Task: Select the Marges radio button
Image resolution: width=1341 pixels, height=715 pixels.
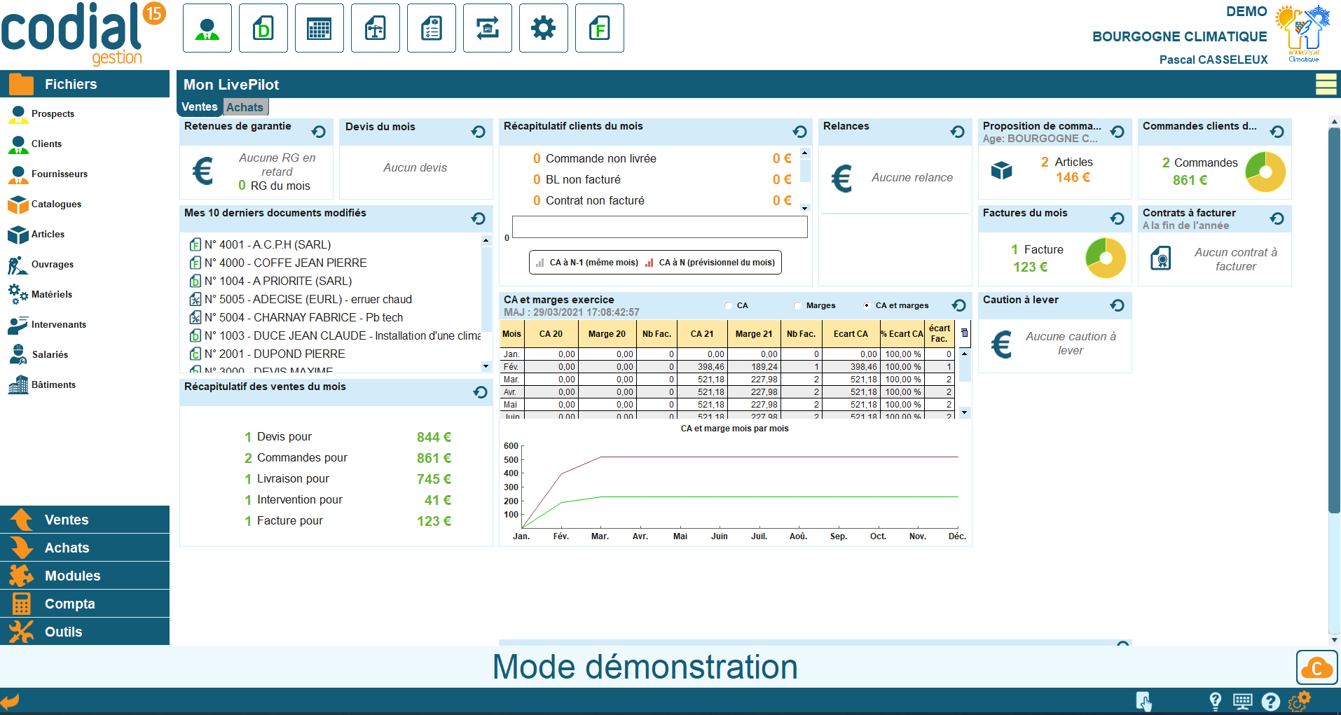Action: point(797,306)
